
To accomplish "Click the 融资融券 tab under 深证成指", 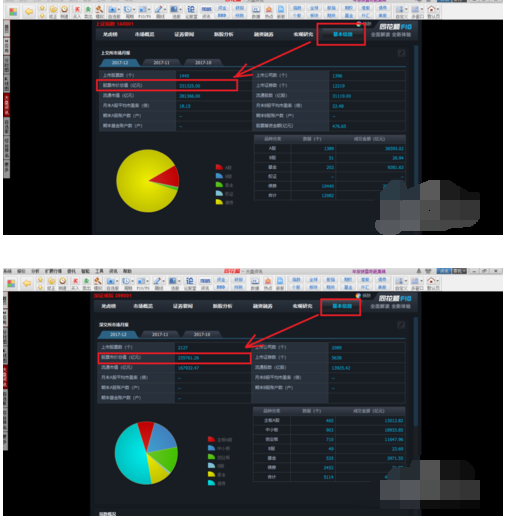I will tap(263, 306).
